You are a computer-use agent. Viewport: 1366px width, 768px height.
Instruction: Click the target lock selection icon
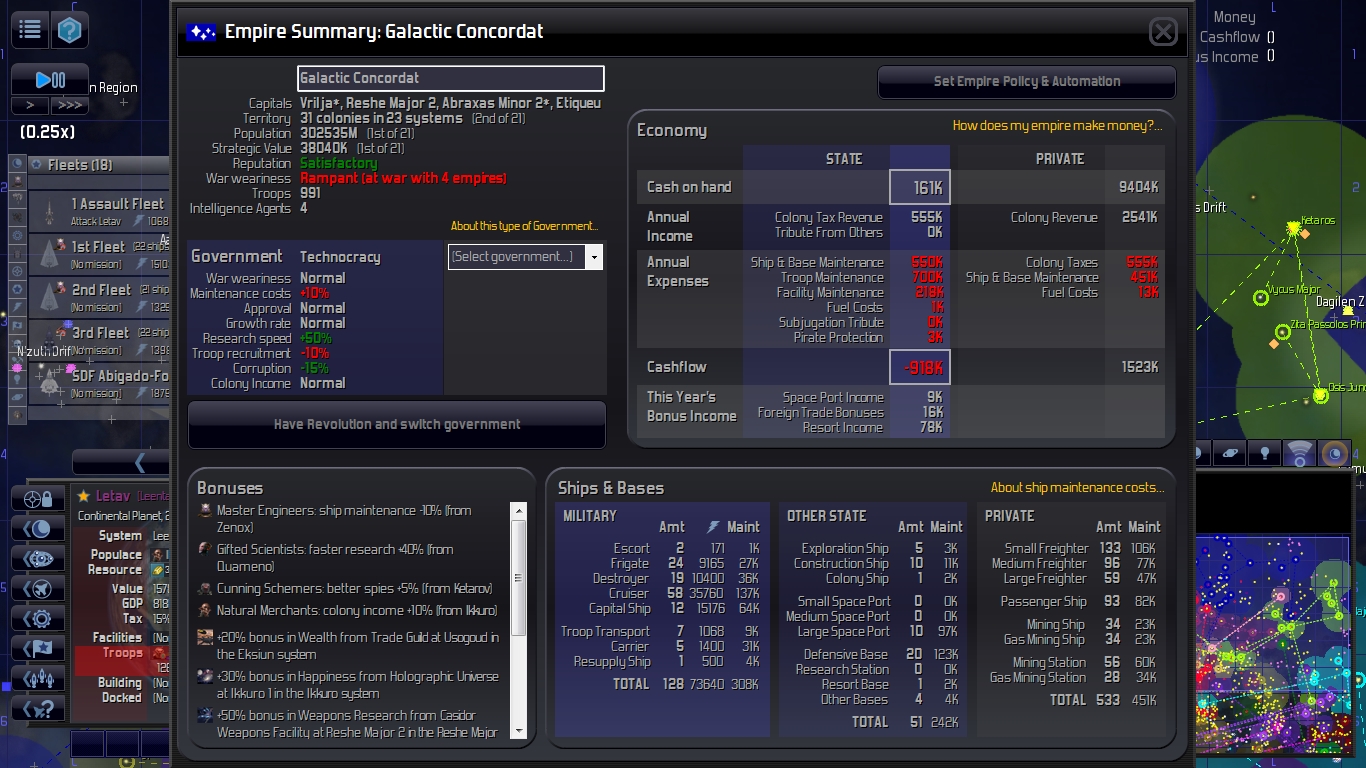click(39, 499)
